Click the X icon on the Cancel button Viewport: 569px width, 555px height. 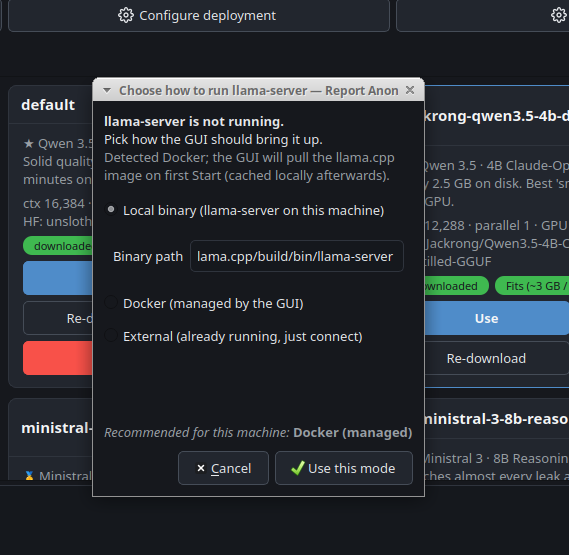(x=201, y=468)
